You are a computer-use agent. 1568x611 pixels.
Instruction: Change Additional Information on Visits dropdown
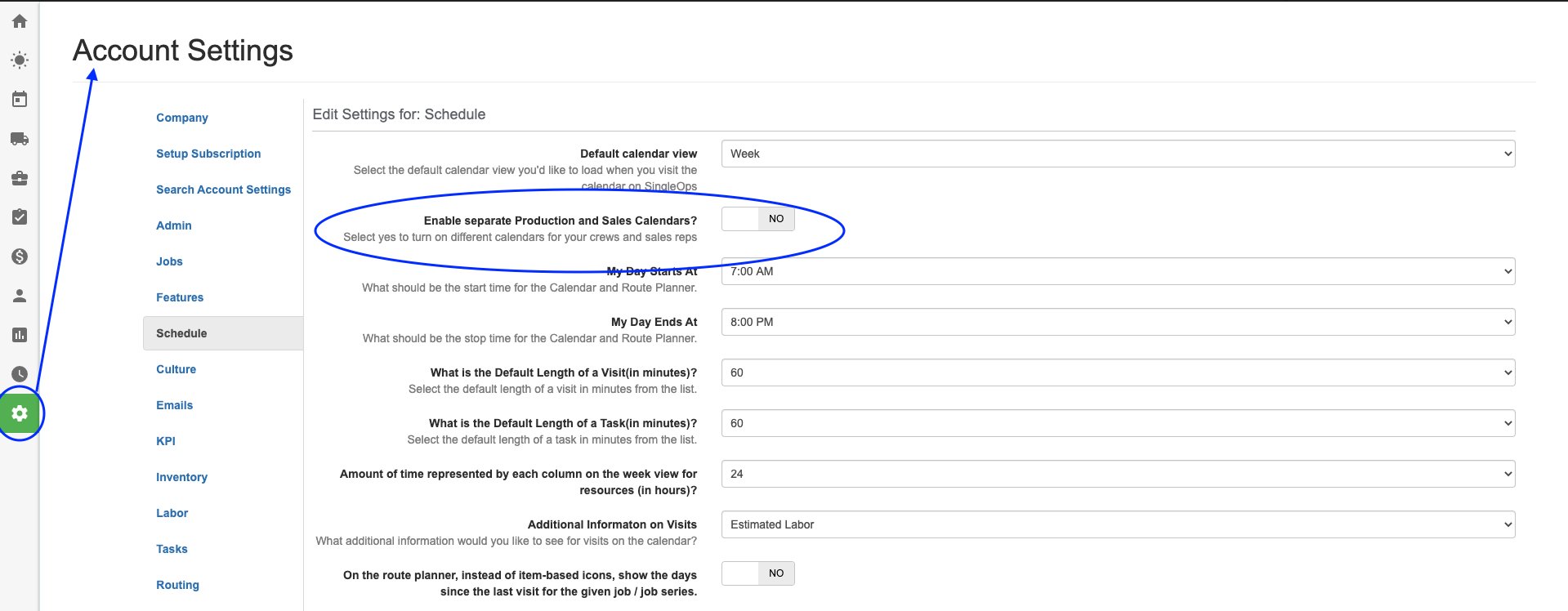pyautogui.click(x=1117, y=524)
